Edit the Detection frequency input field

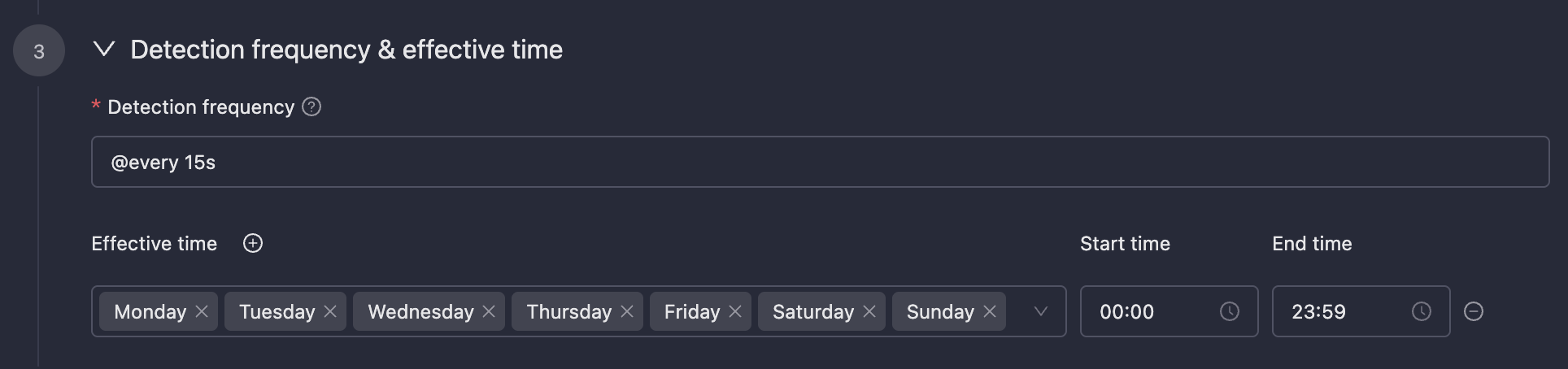click(820, 162)
